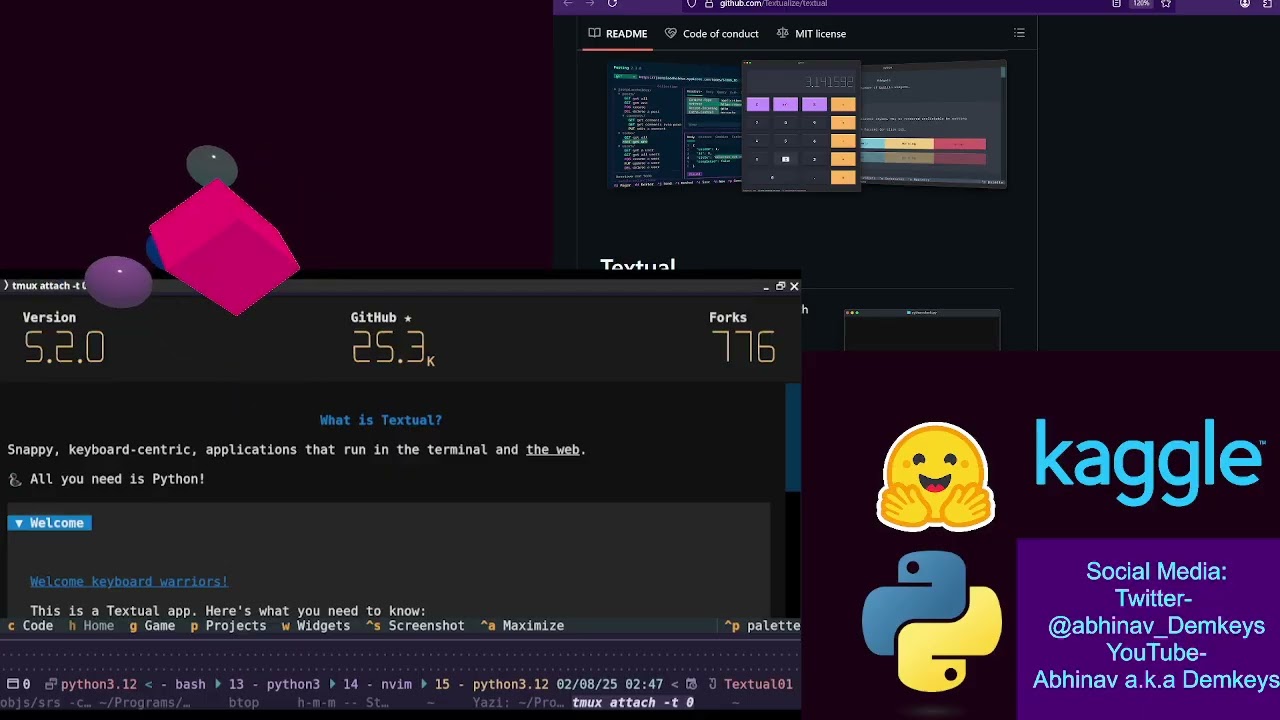The width and height of the screenshot is (1280, 720).
Task: Open the browser account profile icon
Action: click(x=1245, y=4)
